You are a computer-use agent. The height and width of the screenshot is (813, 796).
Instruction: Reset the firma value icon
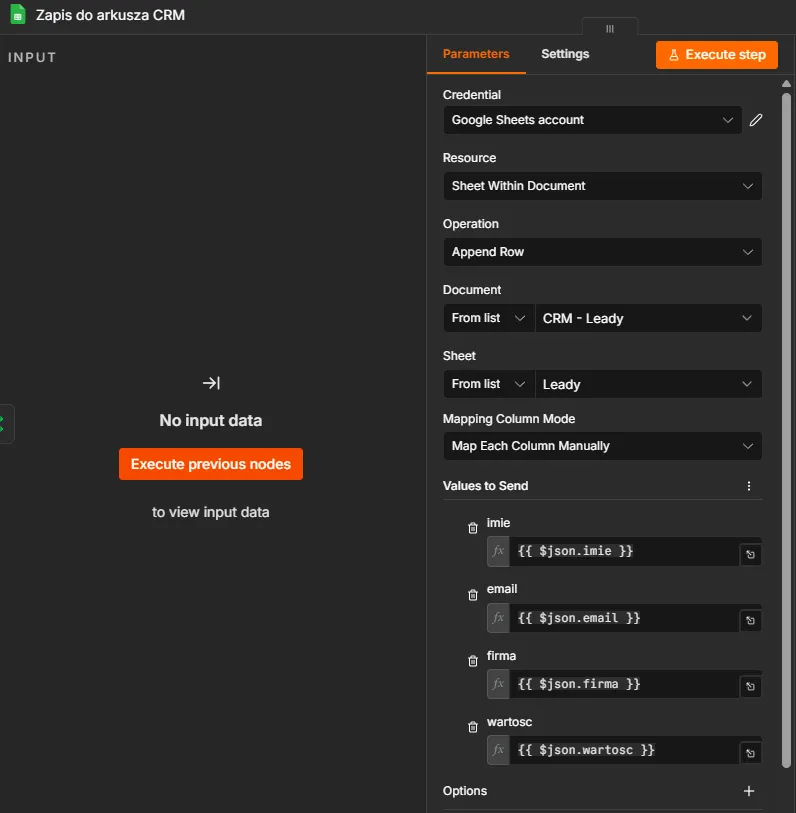pos(750,686)
